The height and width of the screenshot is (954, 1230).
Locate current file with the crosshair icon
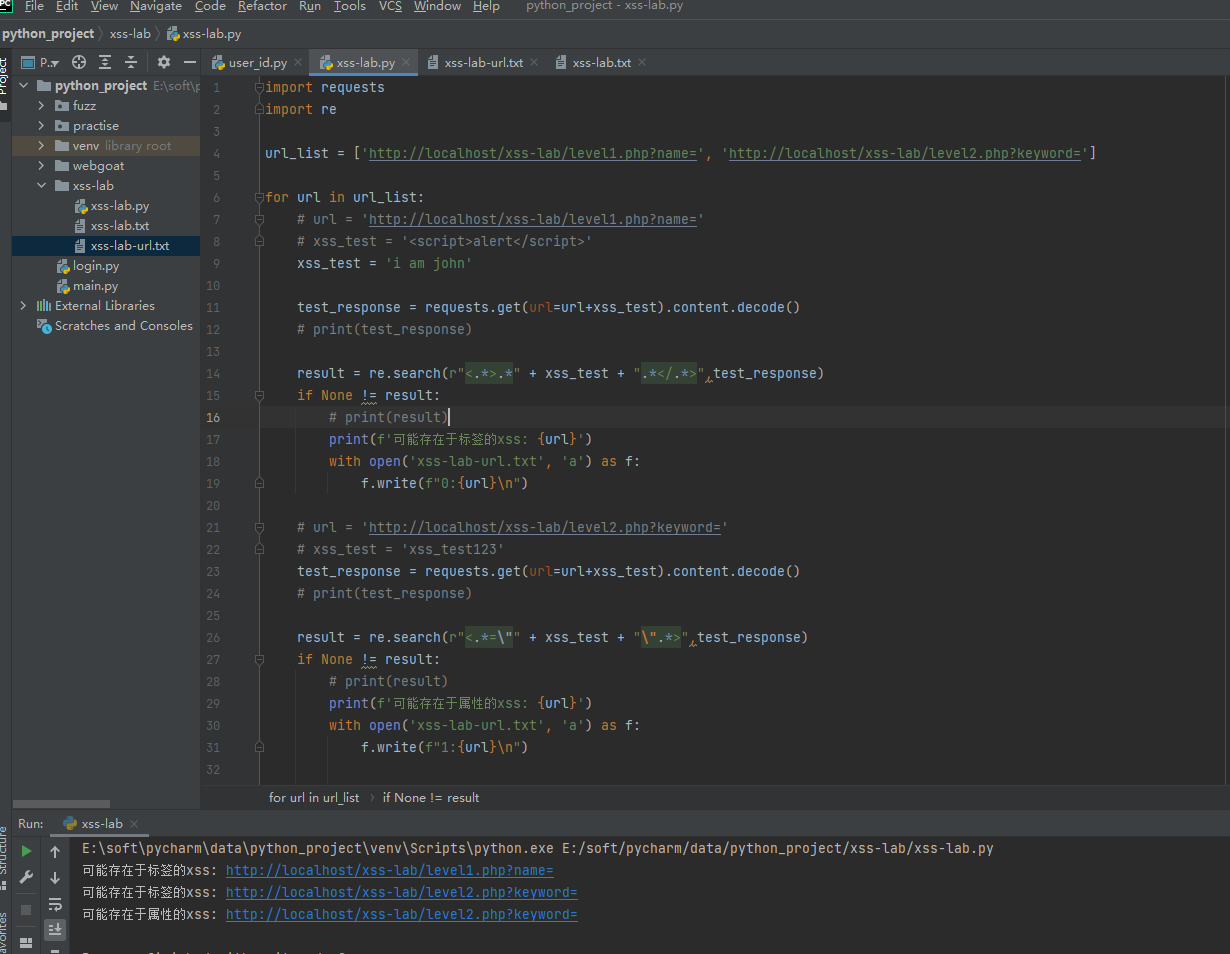click(x=79, y=62)
